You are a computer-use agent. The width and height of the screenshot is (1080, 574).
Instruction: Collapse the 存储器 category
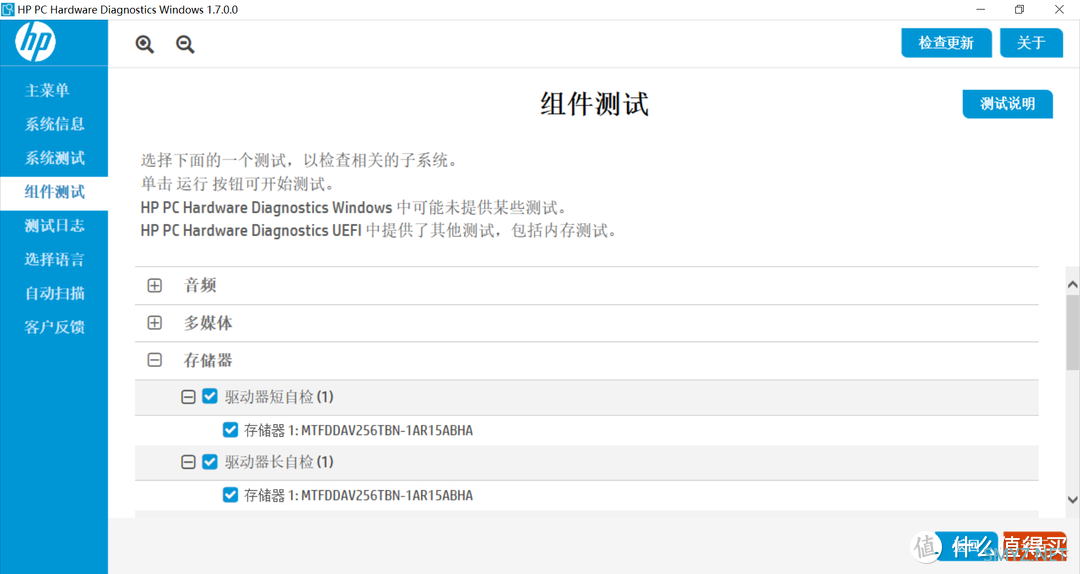pos(155,360)
